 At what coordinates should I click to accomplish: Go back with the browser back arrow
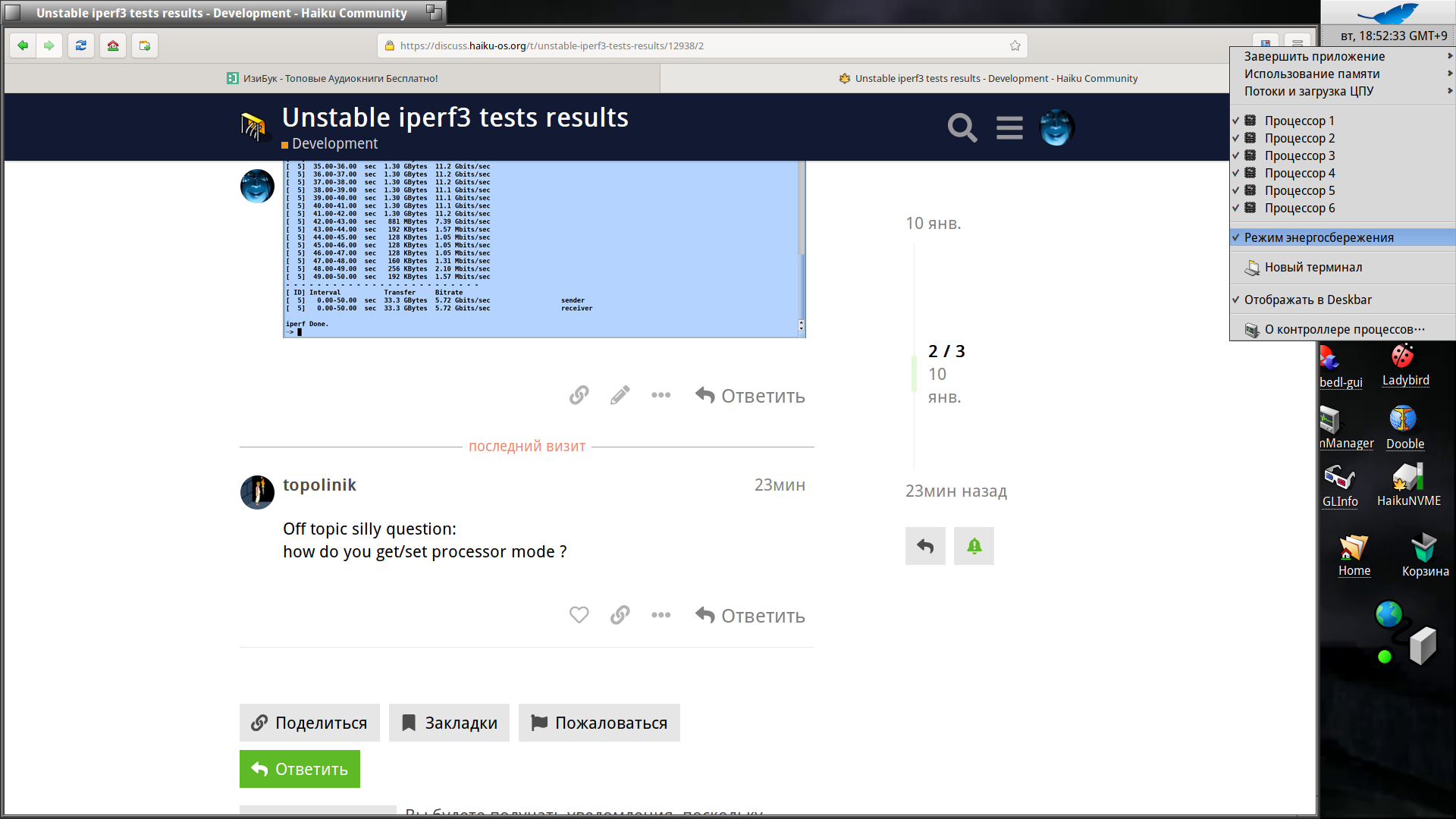coord(23,45)
